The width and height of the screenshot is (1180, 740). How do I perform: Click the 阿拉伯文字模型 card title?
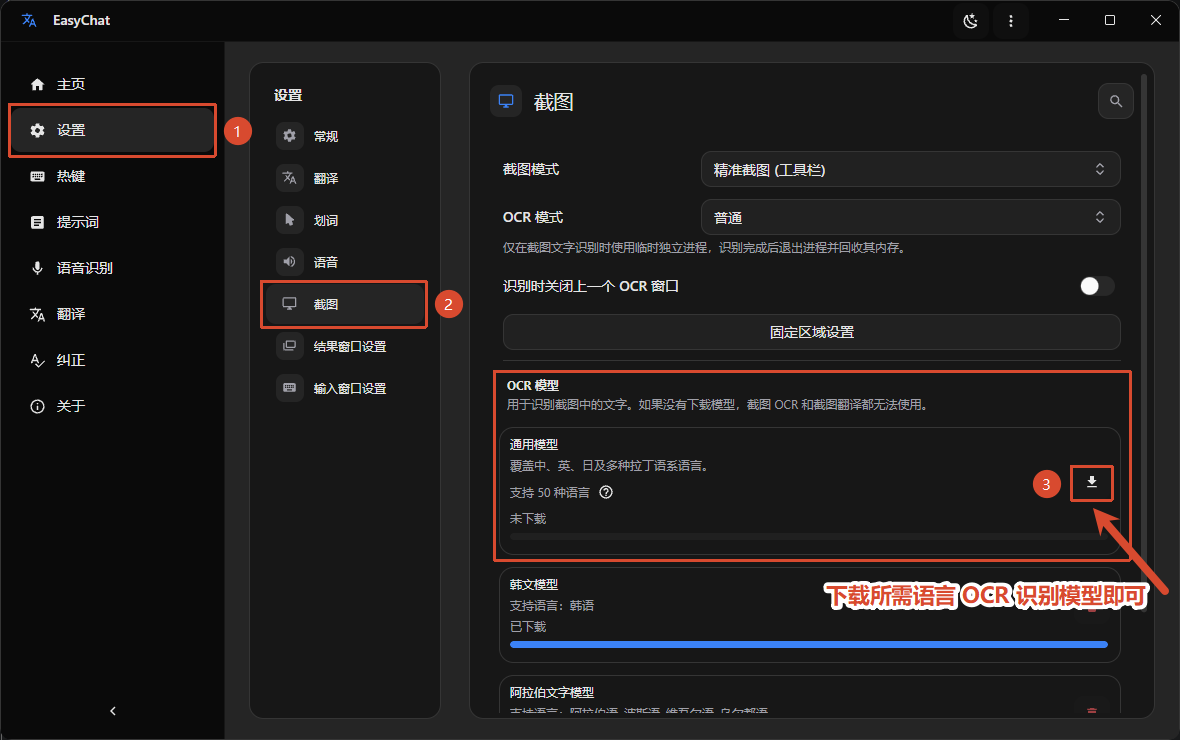click(552, 693)
